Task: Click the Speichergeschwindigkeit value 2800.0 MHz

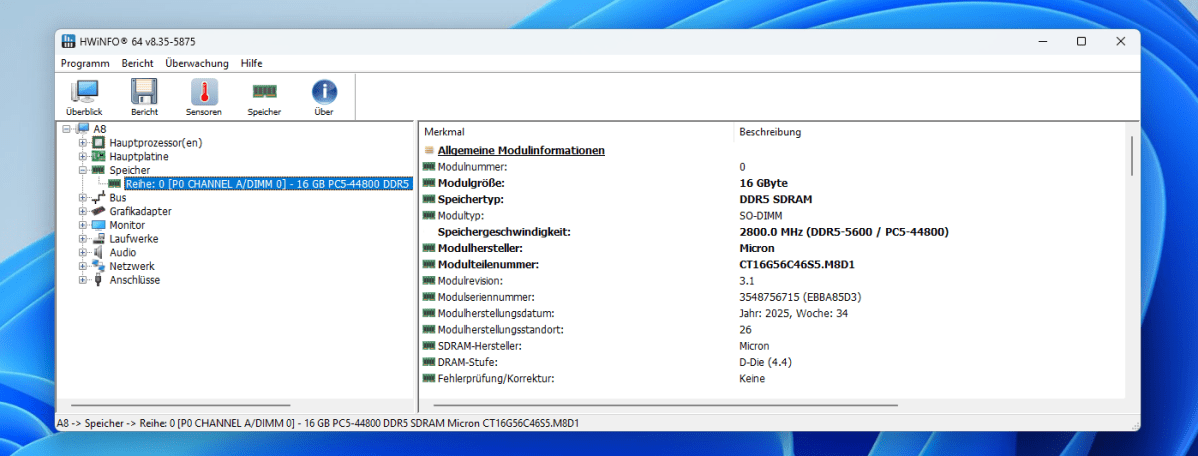Action: pos(844,232)
